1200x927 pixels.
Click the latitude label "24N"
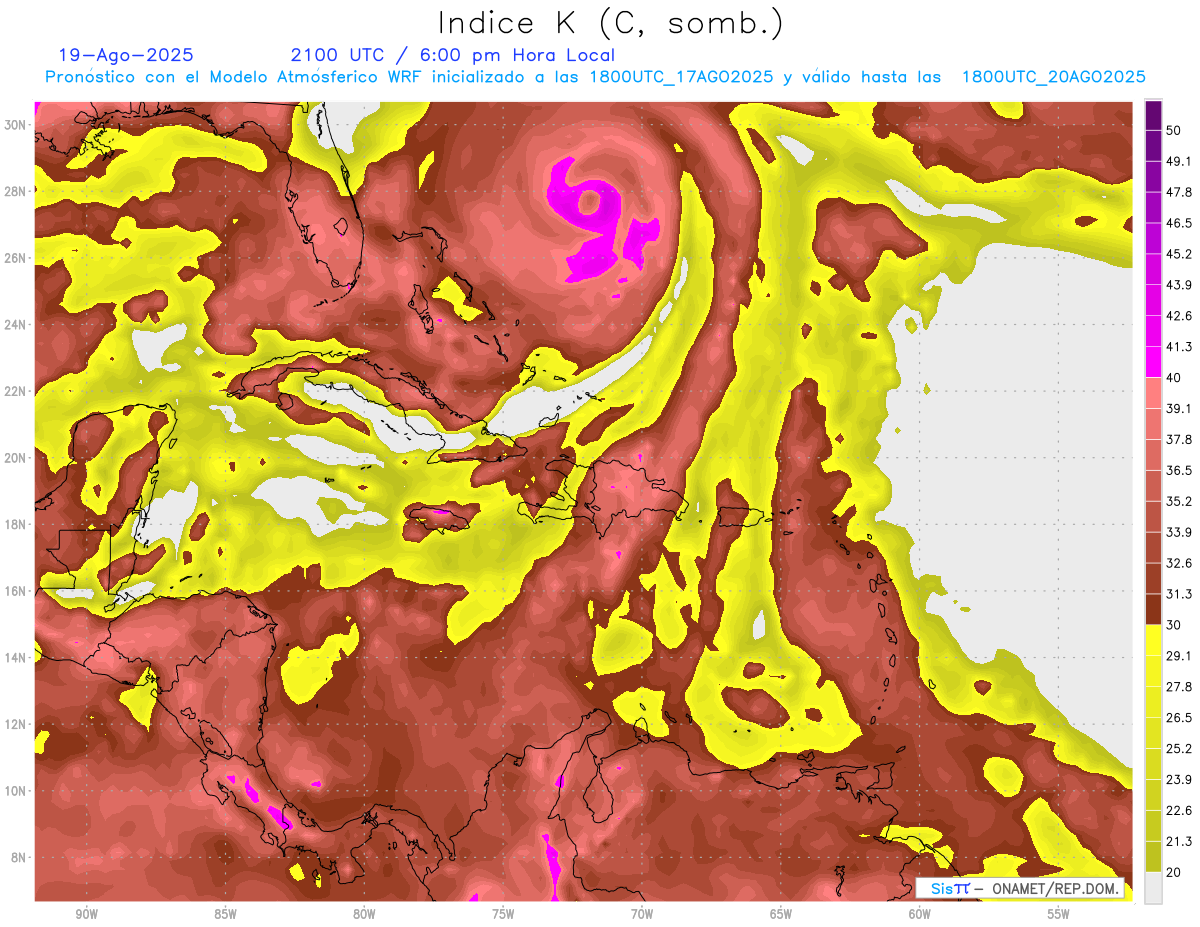coord(15,325)
